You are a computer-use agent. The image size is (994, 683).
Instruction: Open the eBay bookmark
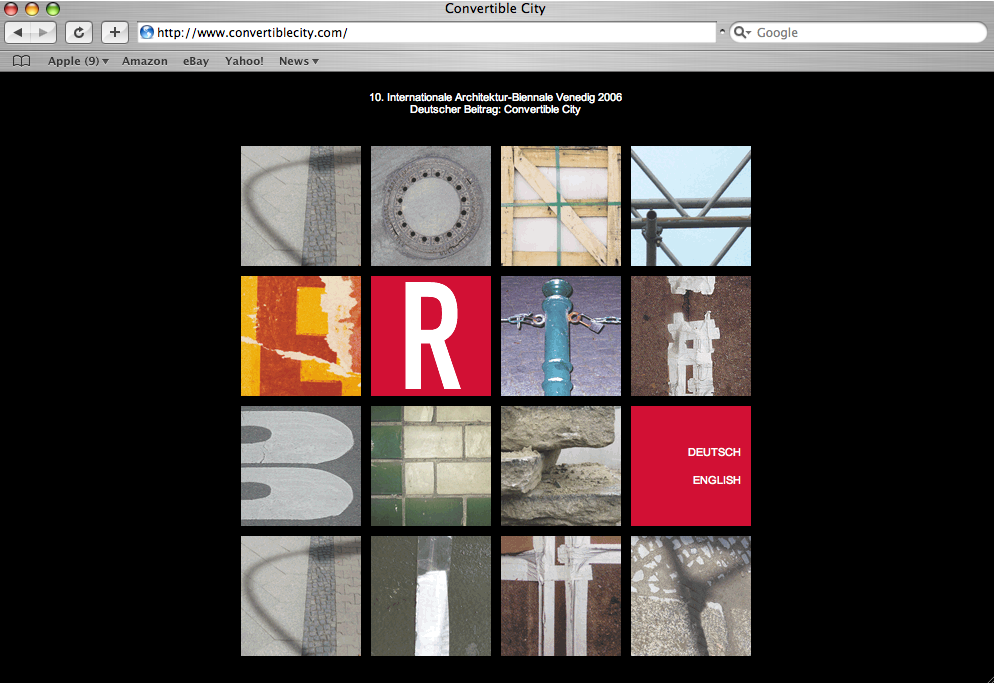(196, 61)
